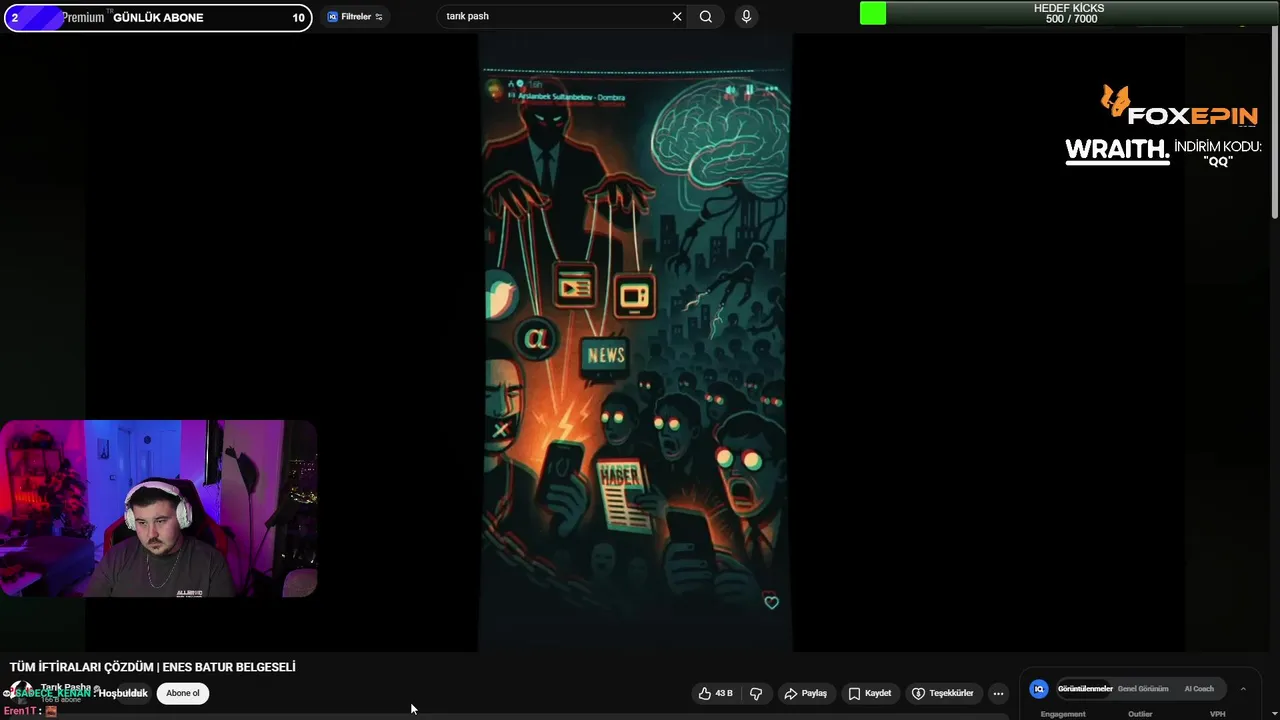Start voice search with microphone
The image size is (1280, 720).
coord(746,16)
